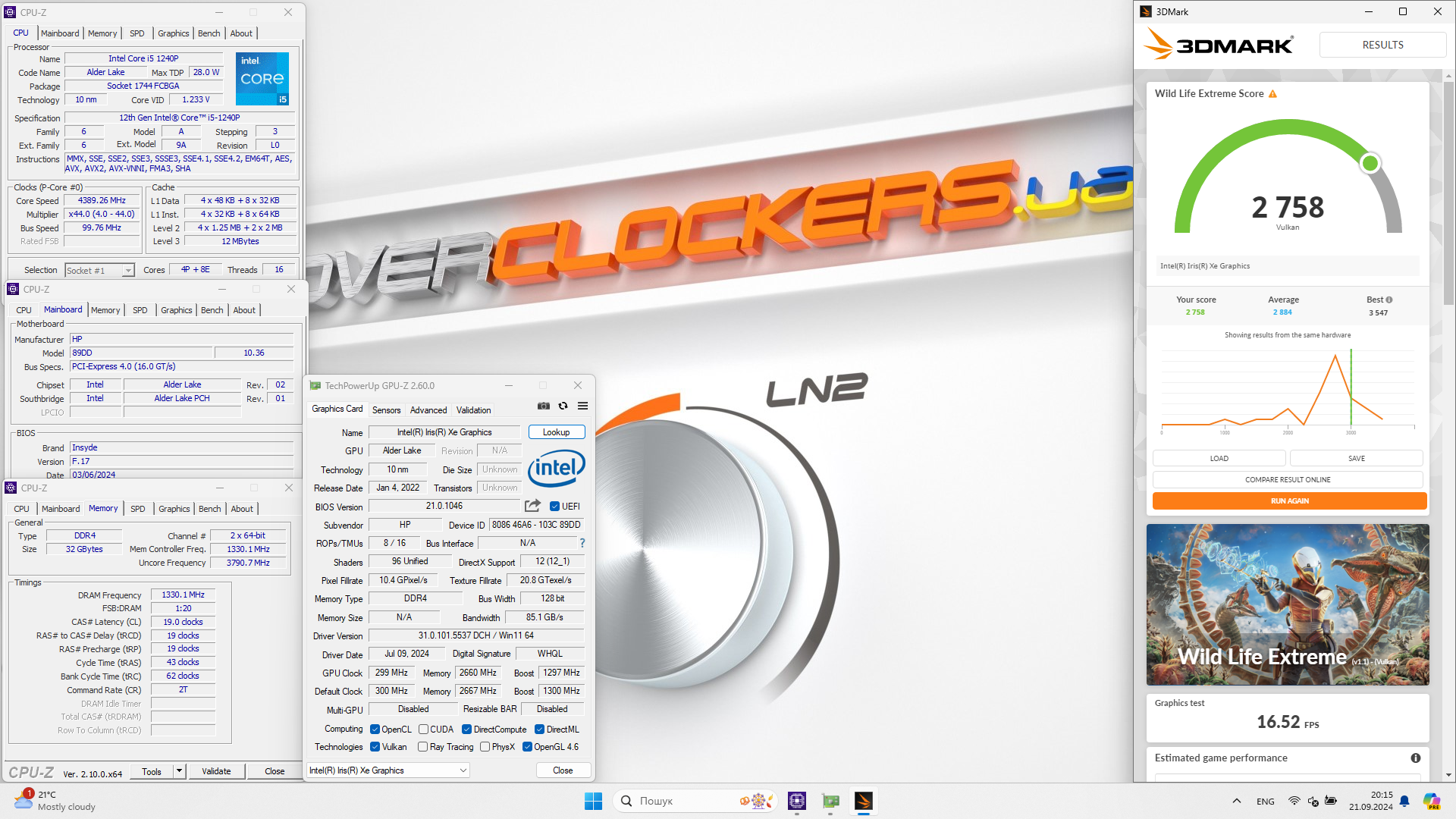Open the Socket #1 selection dropdown

[99, 271]
